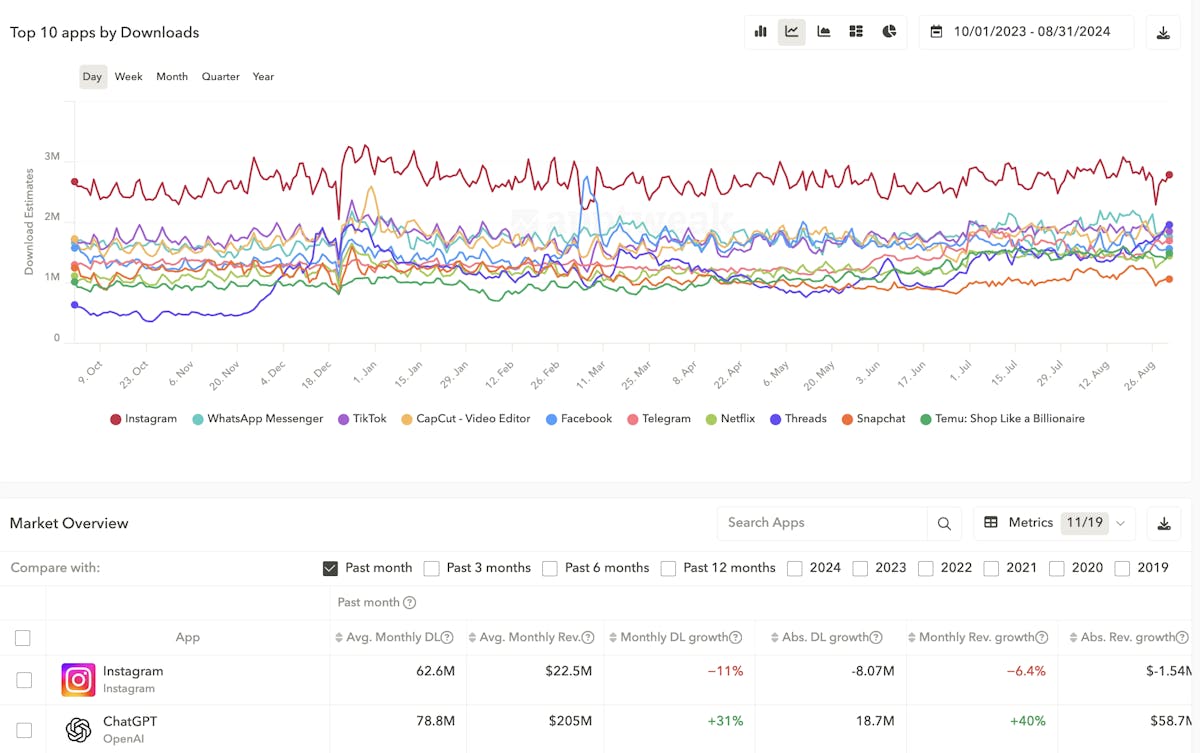The height and width of the screenshot is (753, 1200).
Task: Focus the Search Apps input field
Action: 822,523
